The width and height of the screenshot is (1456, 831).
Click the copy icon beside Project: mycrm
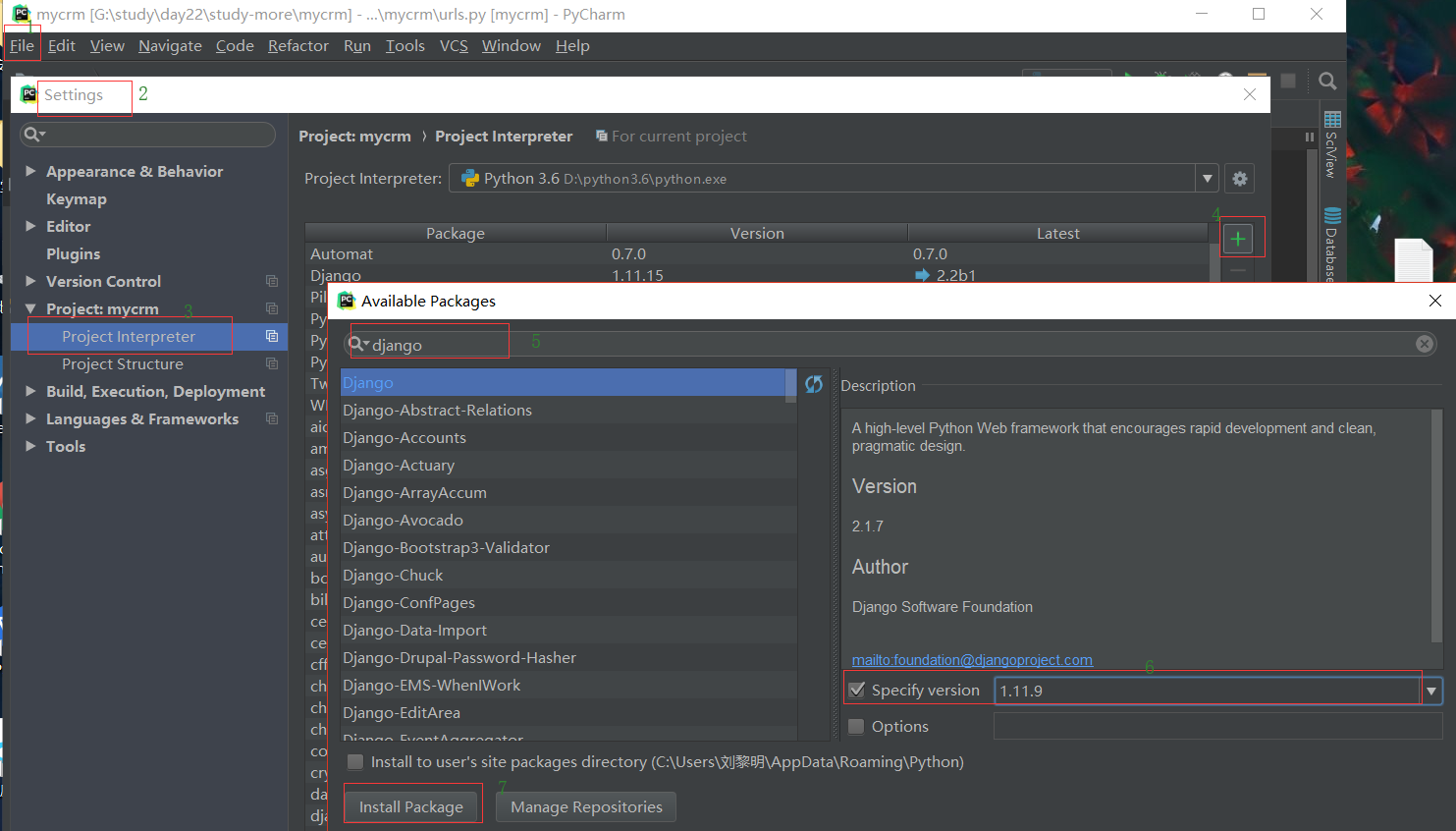click(x=272, y=308)
